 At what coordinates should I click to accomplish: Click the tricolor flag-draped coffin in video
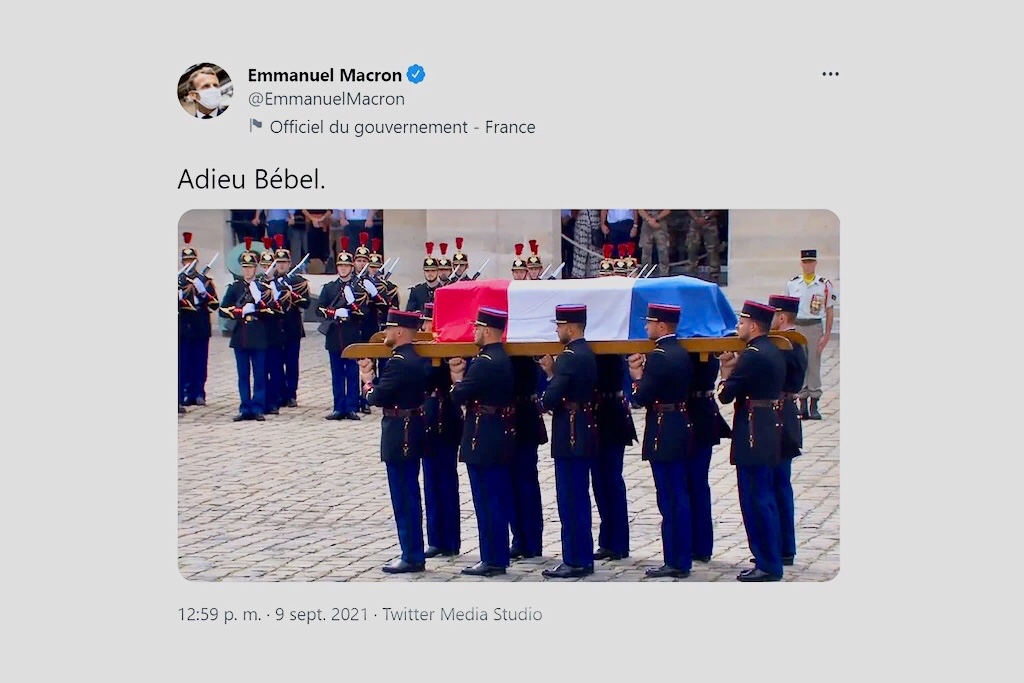click(584, 308)
